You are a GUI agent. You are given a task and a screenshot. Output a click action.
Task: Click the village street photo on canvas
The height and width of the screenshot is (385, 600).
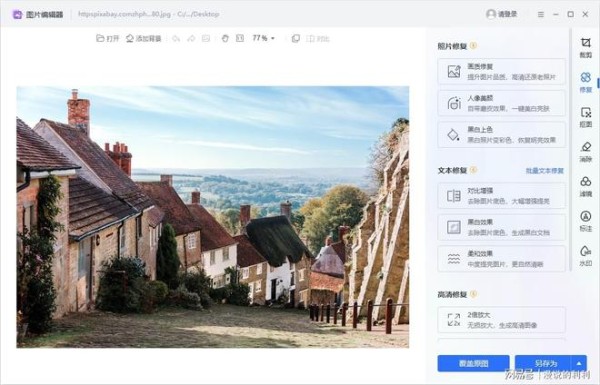212,217
